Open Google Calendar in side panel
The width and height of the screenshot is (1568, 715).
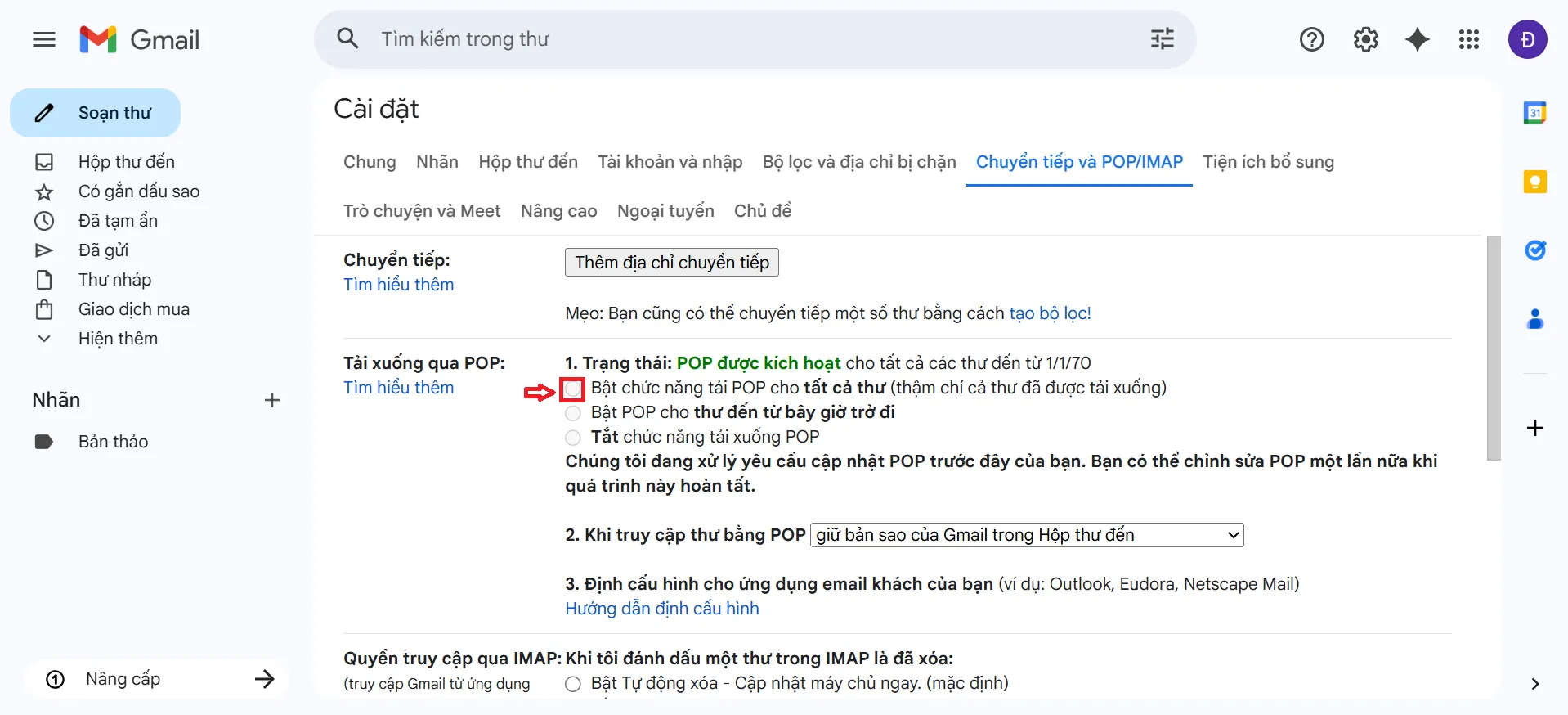pos(1534,113)
